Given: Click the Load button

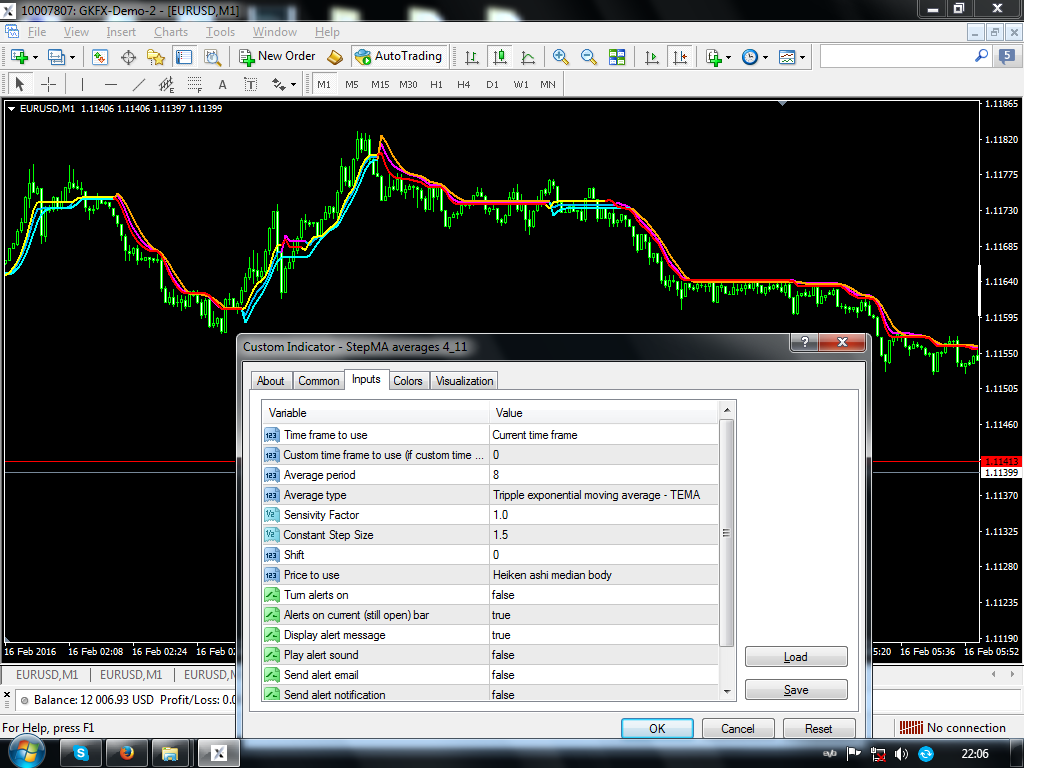Looking at the screenshot, I should (x=796, y=657).
